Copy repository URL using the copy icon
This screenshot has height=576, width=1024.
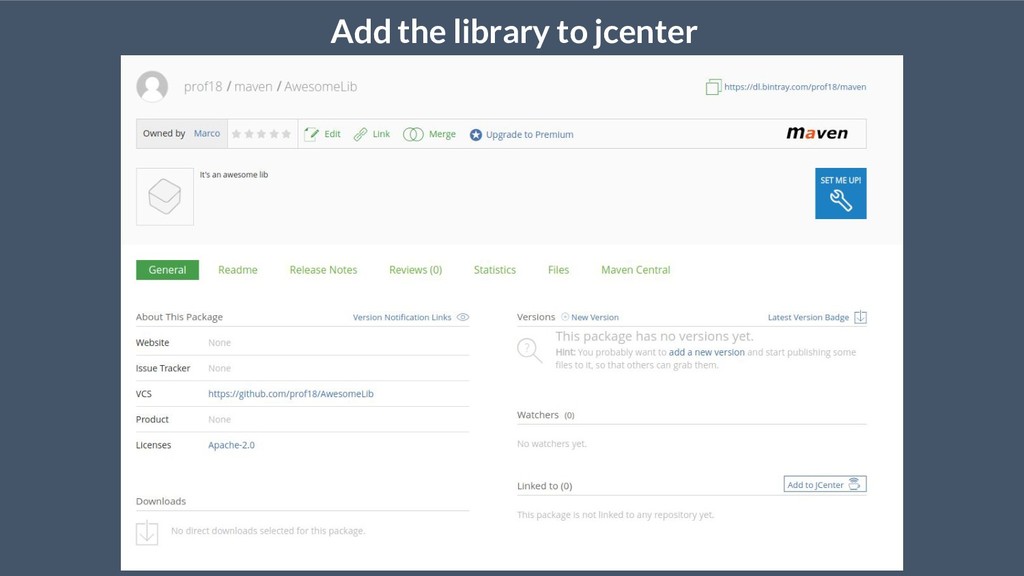(x=713, y=87)
